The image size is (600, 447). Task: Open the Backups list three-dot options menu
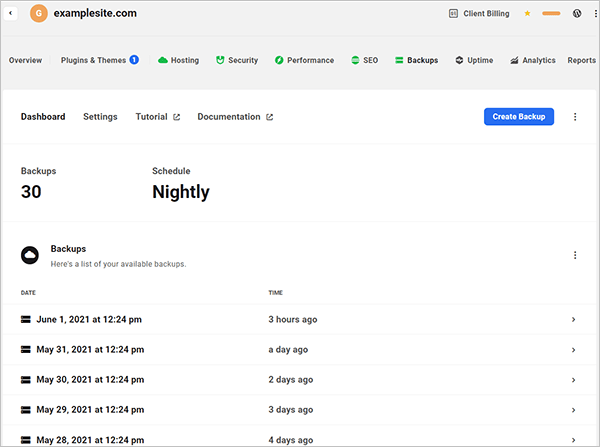[x=575, y=255]
